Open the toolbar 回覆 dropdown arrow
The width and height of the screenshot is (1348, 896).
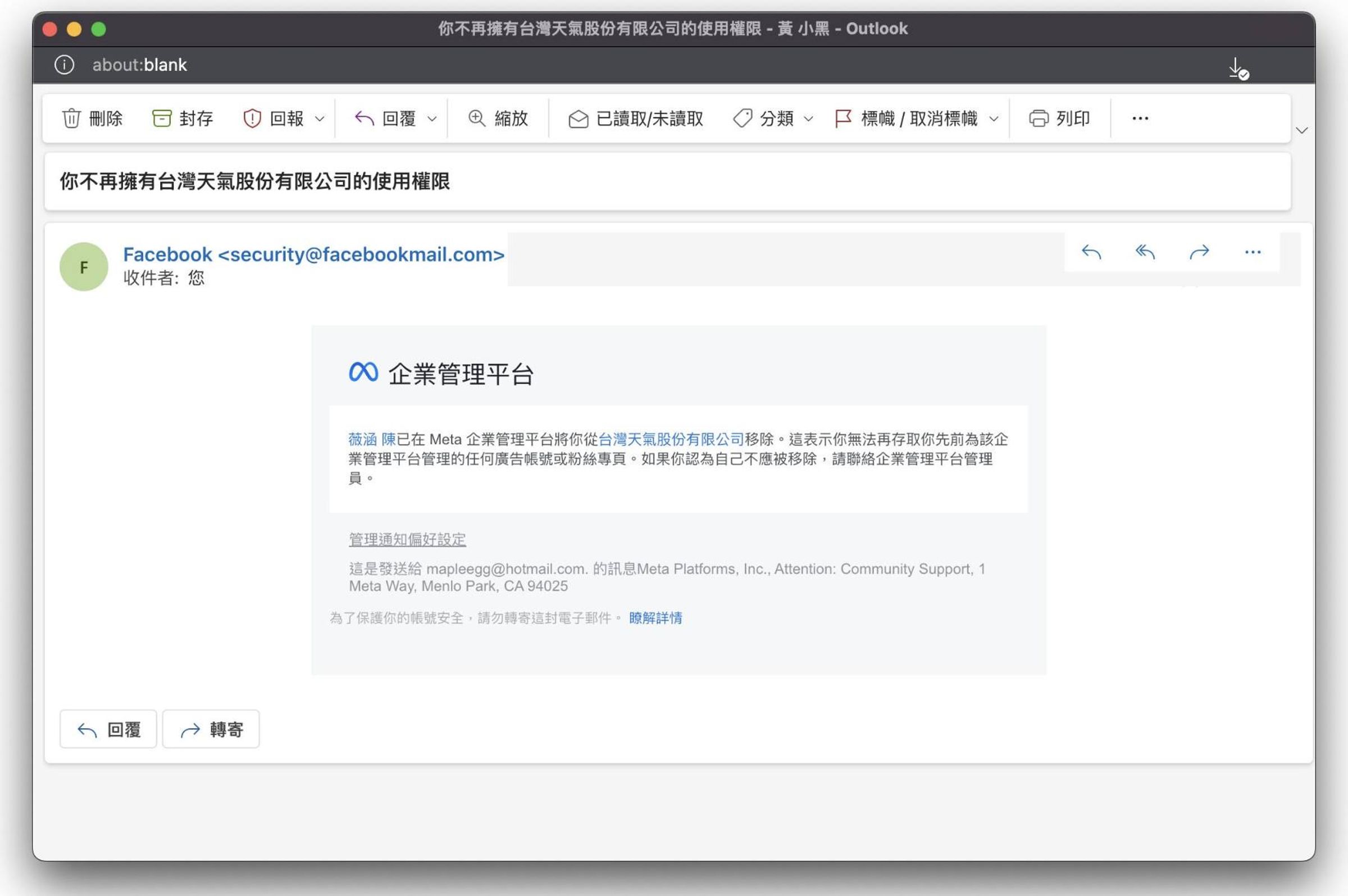point(432,119)
